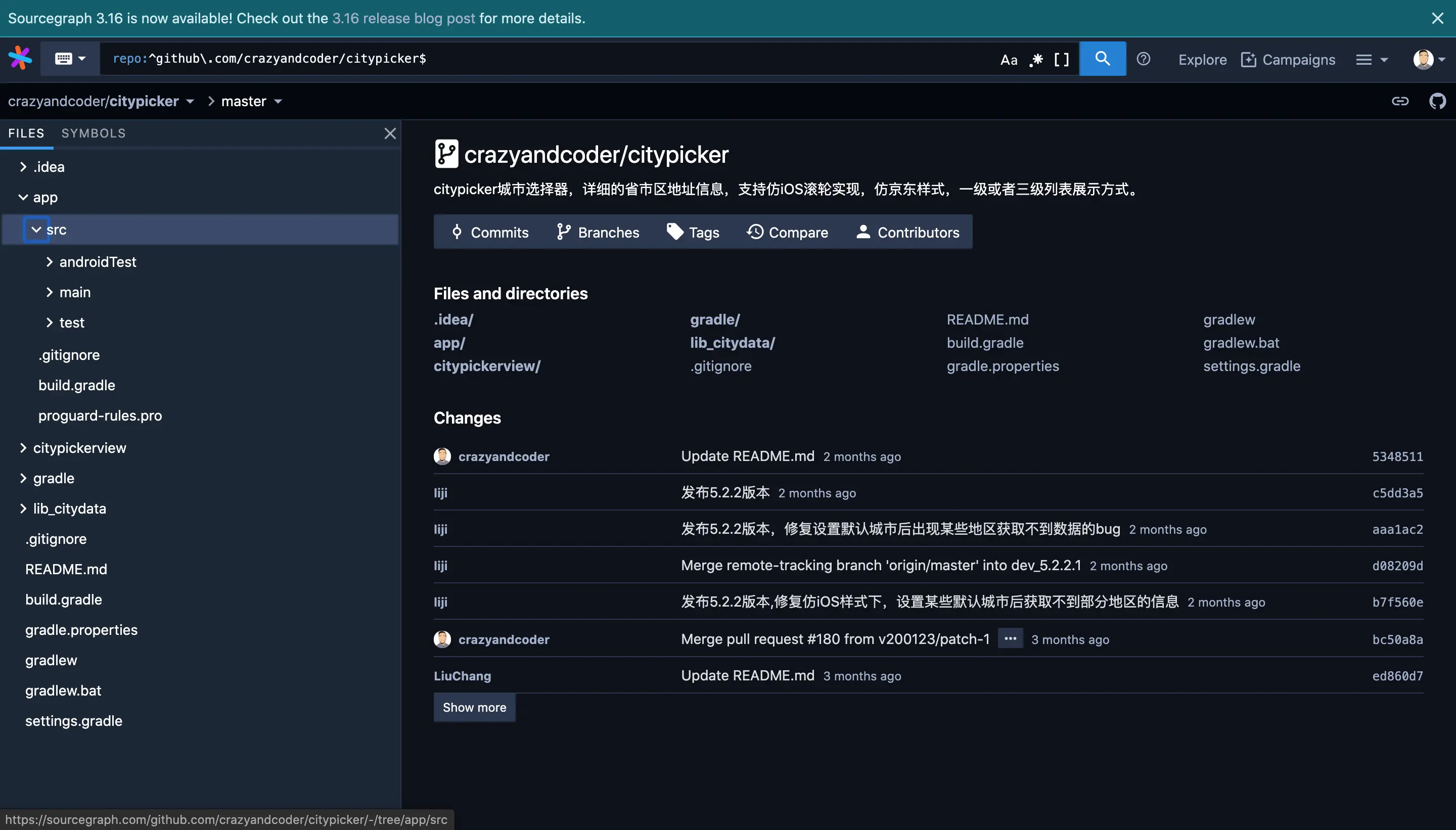
Task: Open the 3.16 release blog post link
Action: pos(403,18)
